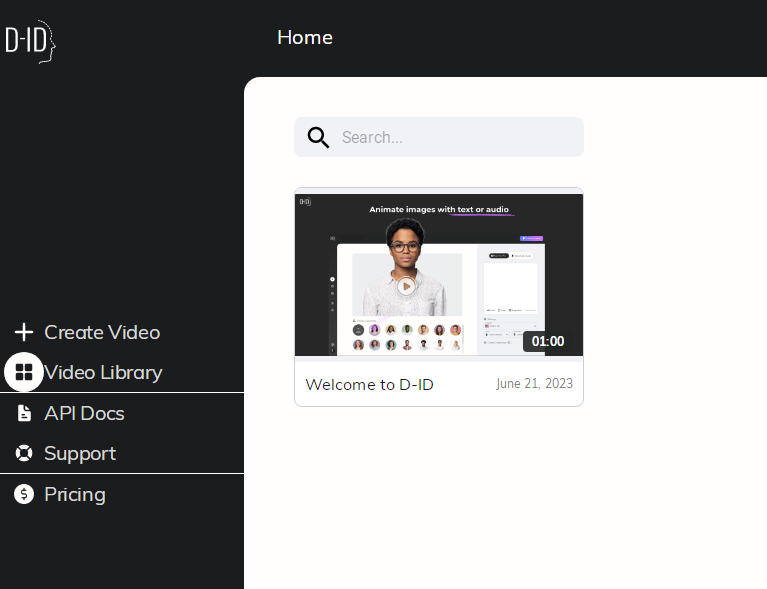The image size is (767, 589).
Task: Click the Welcome to D-ID video title
Action: coord(369,384)
